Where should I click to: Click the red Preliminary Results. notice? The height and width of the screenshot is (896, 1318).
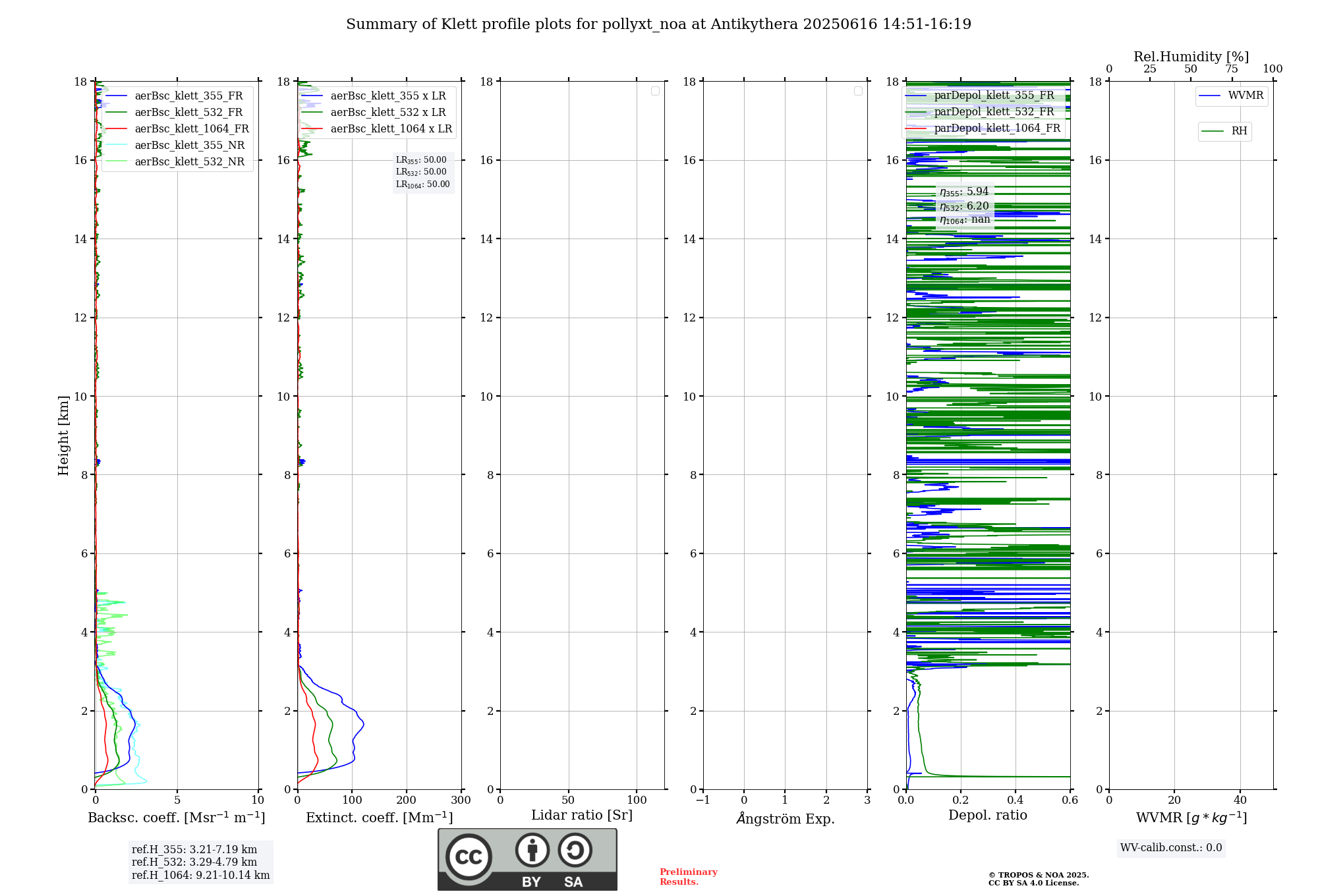point(688,877)
